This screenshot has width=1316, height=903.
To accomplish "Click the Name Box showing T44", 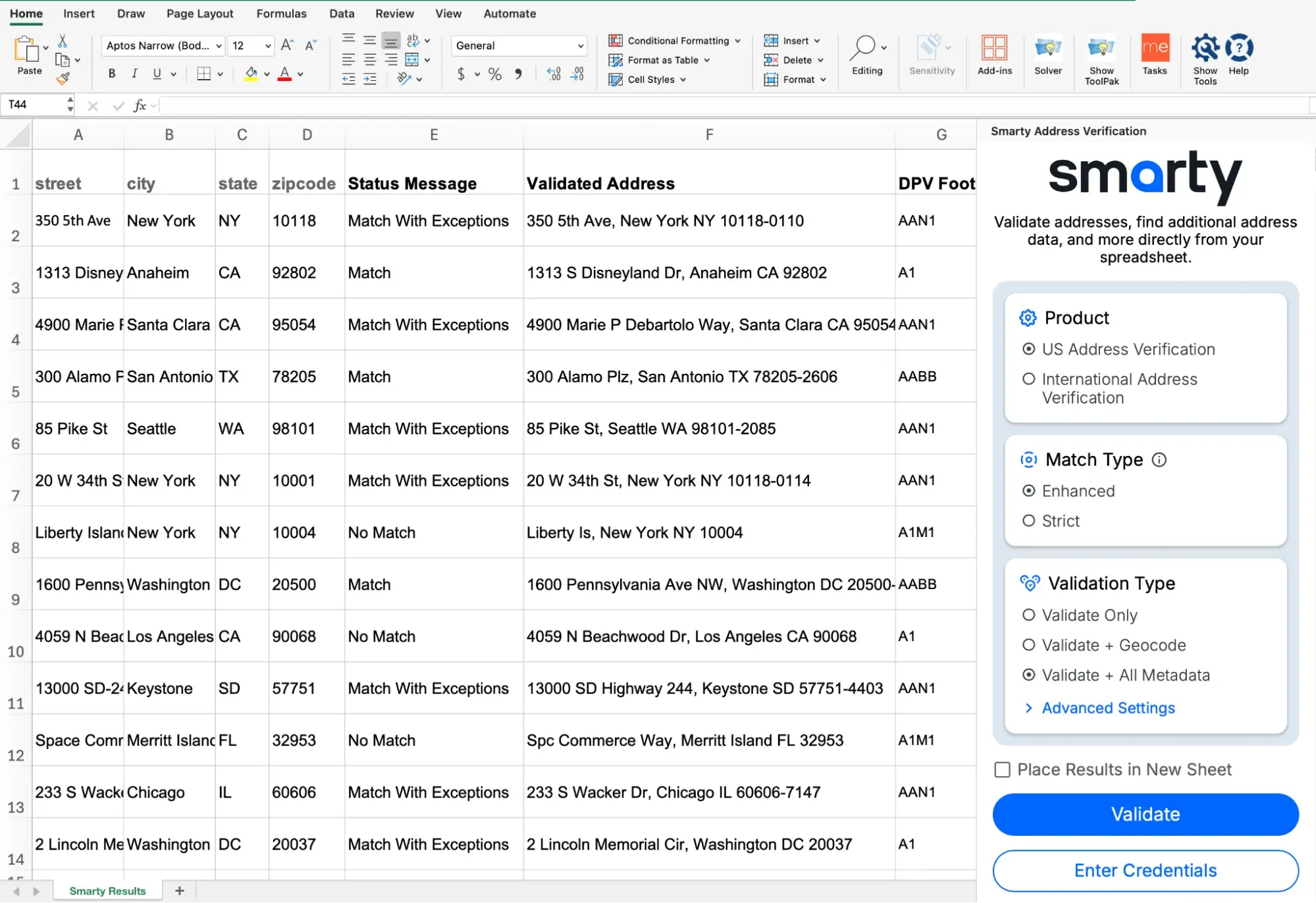I will pyautogui.click(x=37, y=105).
